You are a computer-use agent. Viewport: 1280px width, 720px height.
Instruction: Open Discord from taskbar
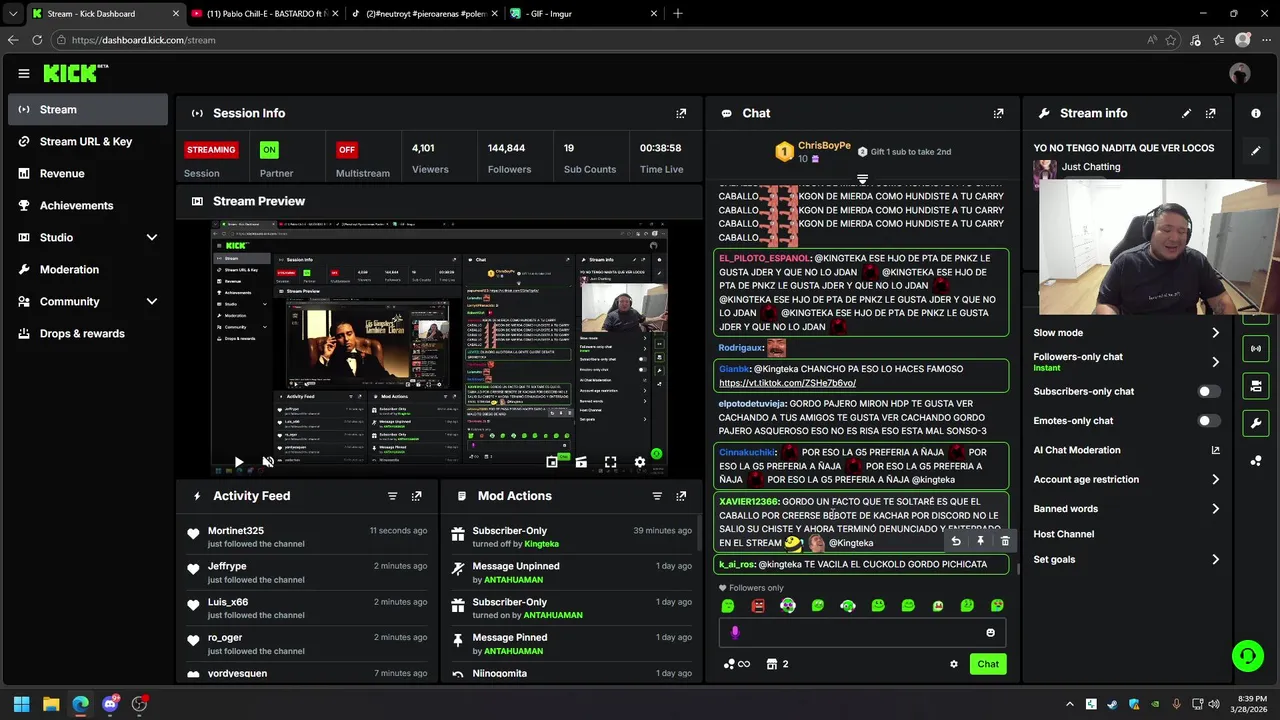pyautogui.click(x=110, y=704)
